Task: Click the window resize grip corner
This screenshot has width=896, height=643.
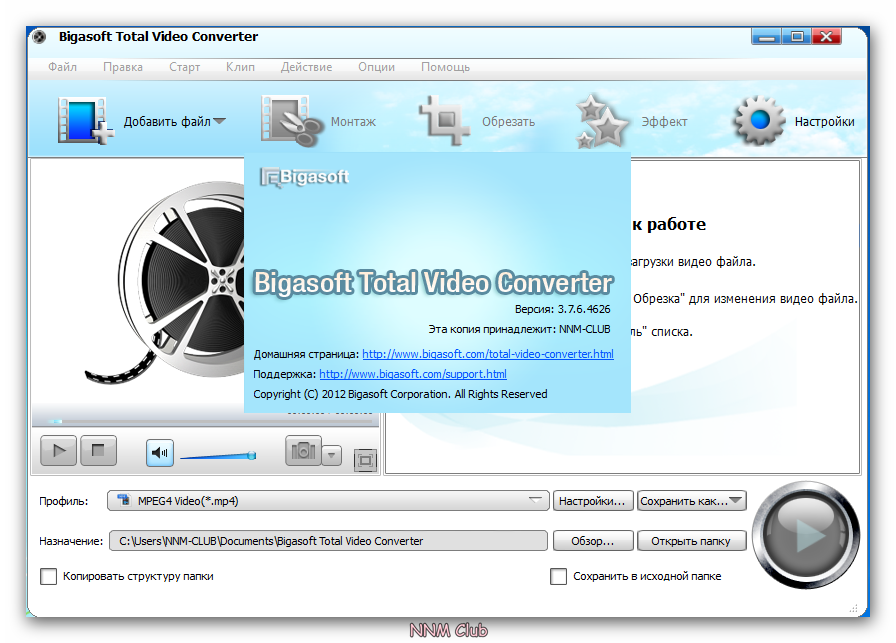Action: pos(854,609)
